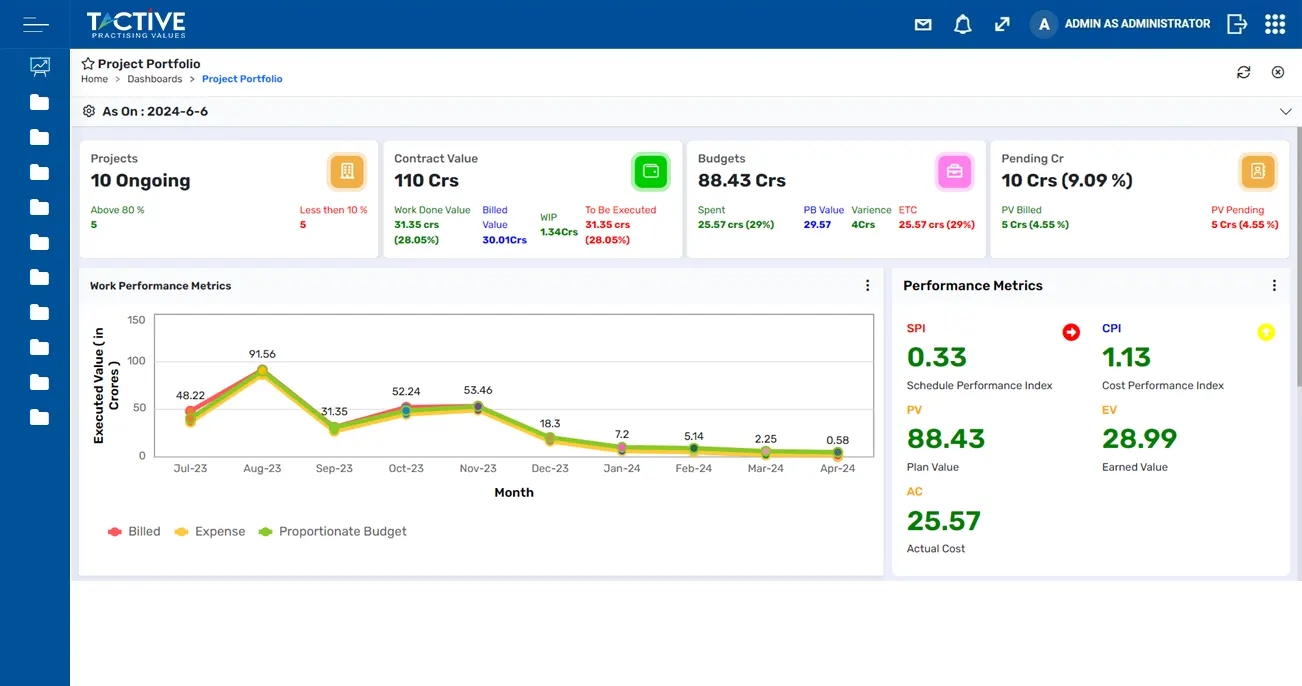1302x686 pixels.
Task: Open the Work Performance Metrics options menu
Action: (x=867, y=285)
